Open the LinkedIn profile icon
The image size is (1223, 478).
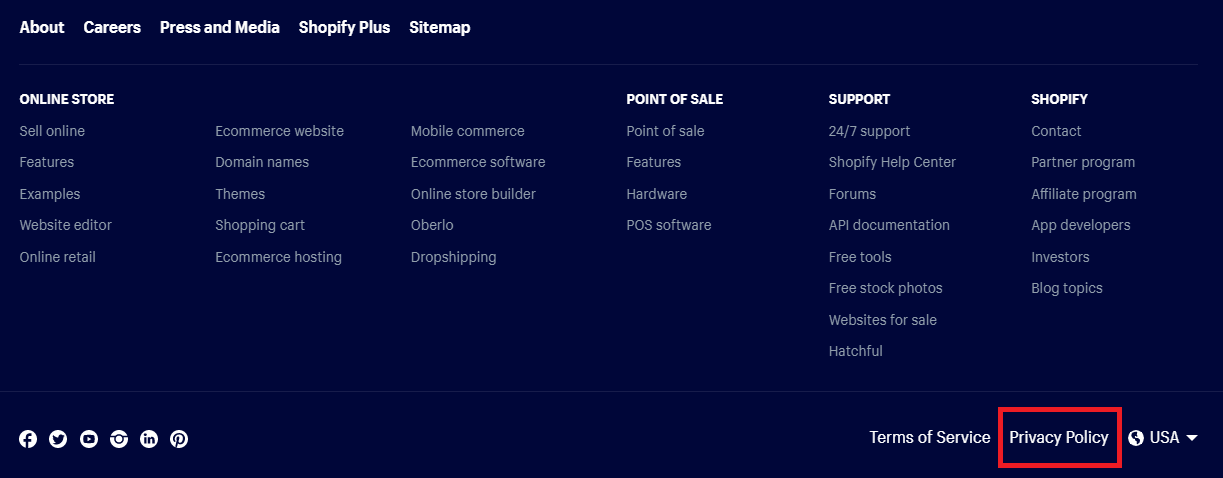(149, 439)
